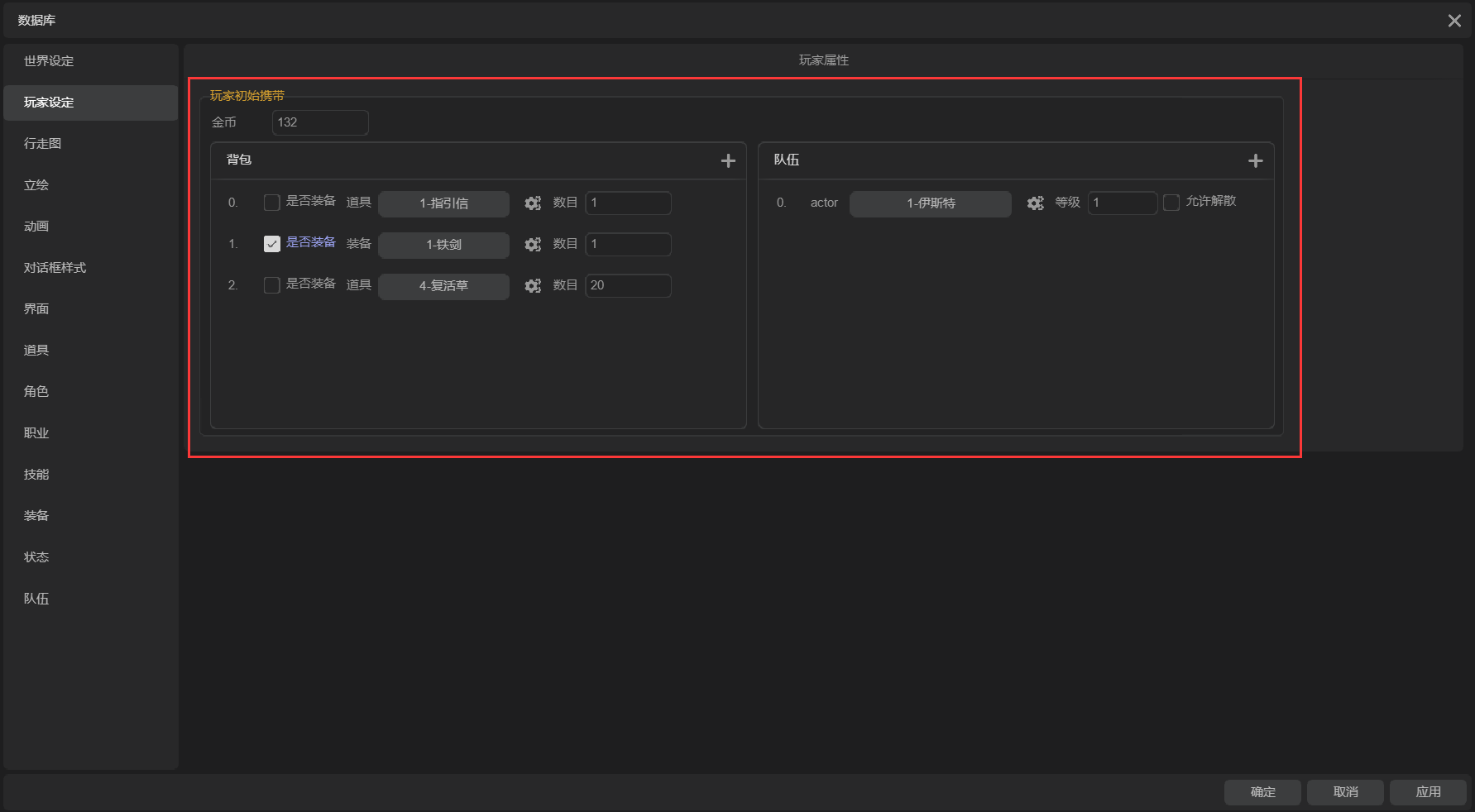Focus the 数目 field for 1-铁剑
This screenshot has width=1475, height=812.
[x=628, y=245]
